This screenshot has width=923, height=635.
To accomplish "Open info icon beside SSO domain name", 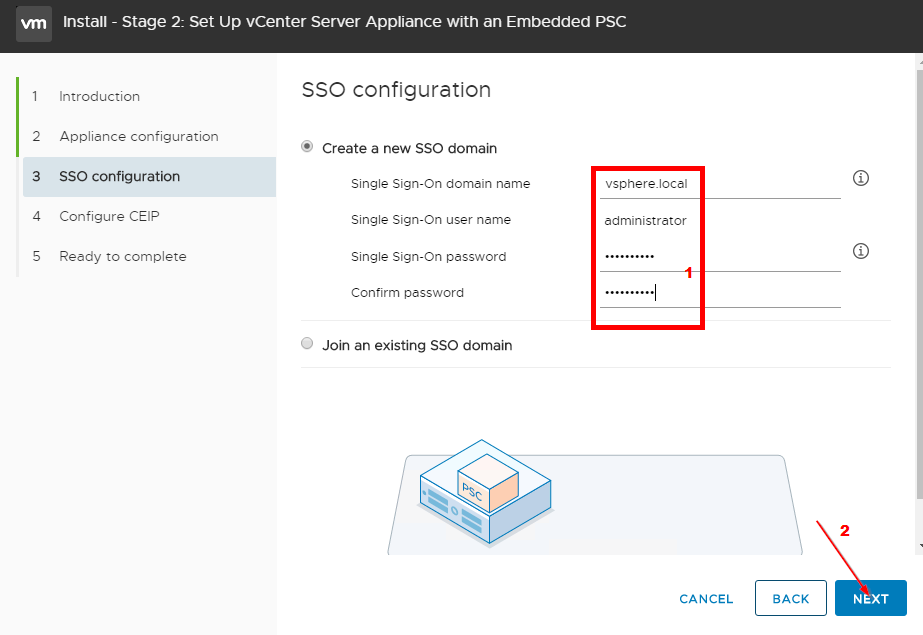I will coord(861,178).
